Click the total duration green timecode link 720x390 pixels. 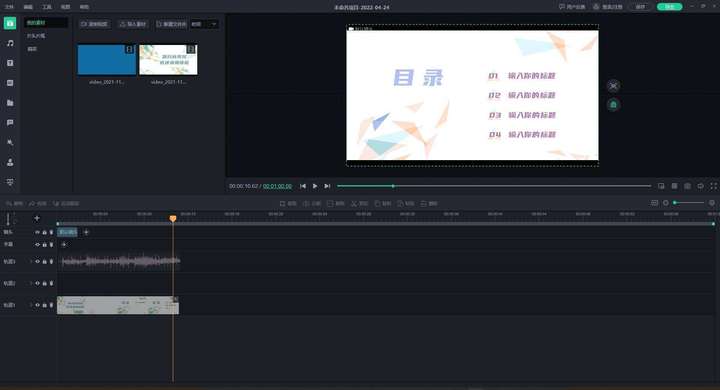(277, 186)
